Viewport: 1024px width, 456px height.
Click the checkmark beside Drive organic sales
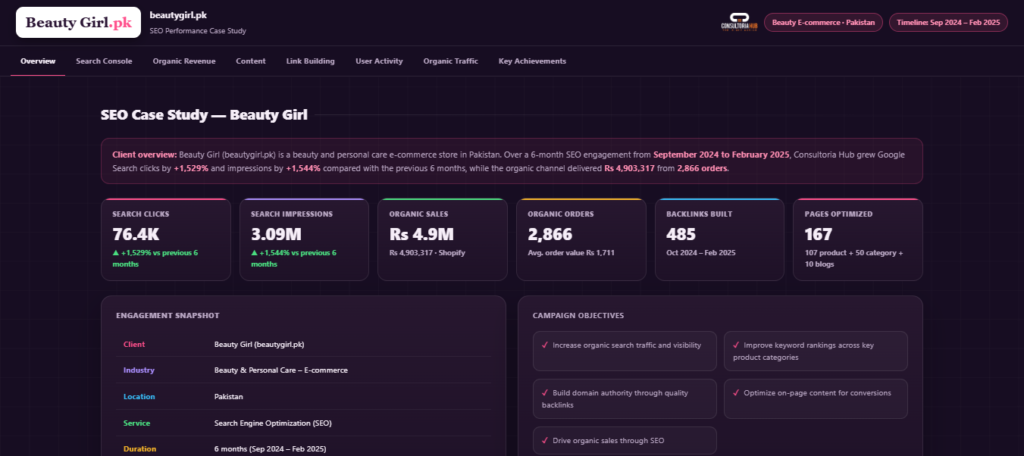tap(545, 440)
